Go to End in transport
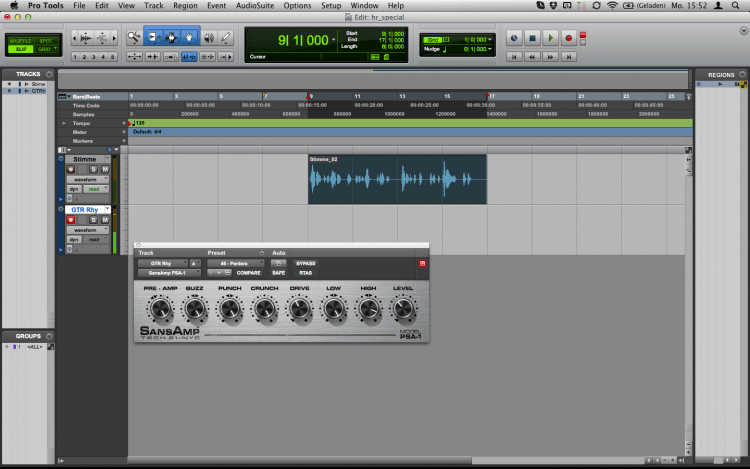The image size is (750, 469). tap(569, 57)
